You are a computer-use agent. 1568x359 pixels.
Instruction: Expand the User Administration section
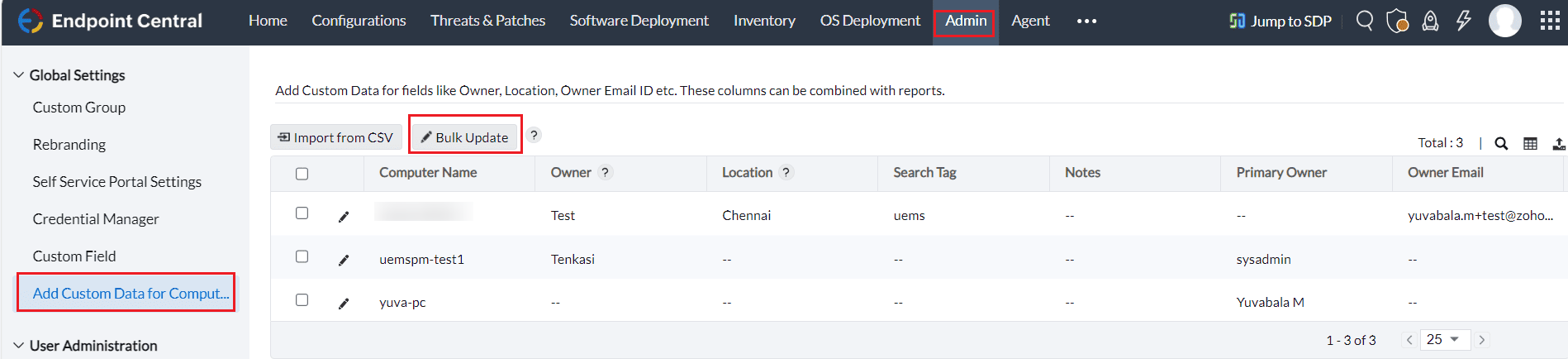click(x=85, y=346)
